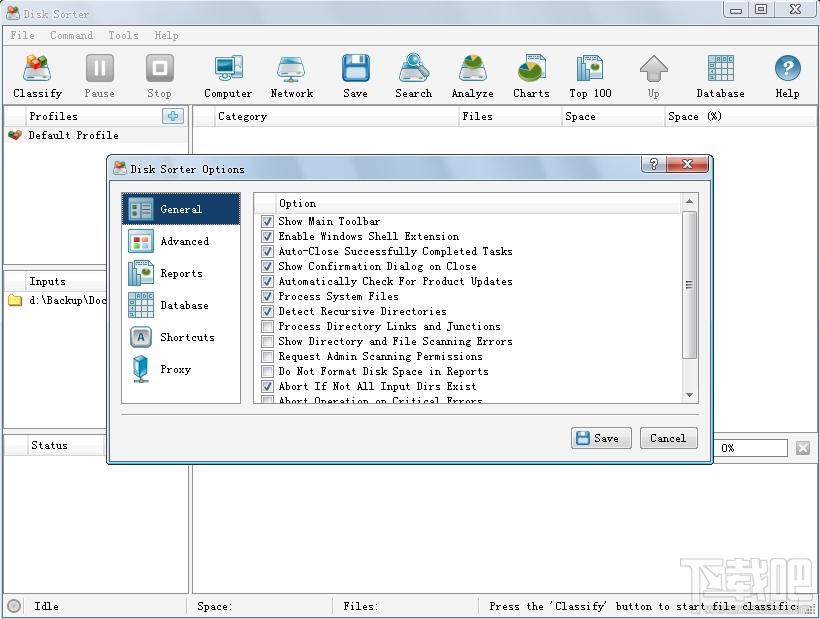Uncheck Show Main Toolbar option
Screen dimensions: 820x619
[267, 221]
